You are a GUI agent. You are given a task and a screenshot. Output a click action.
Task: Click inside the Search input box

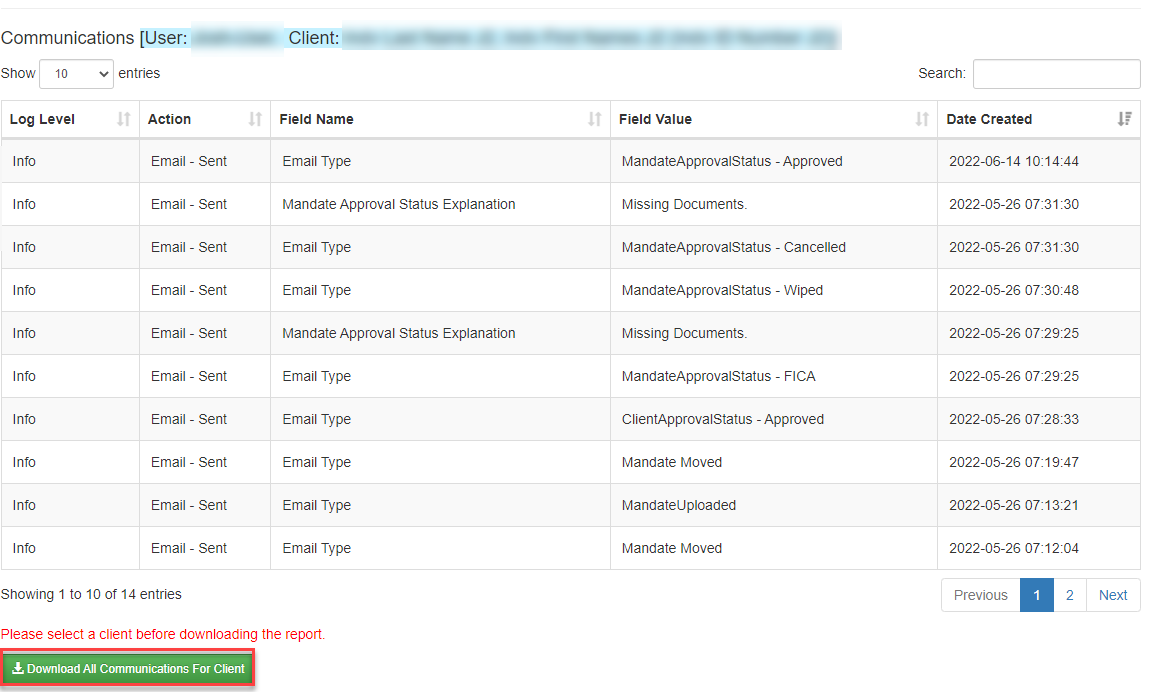[1056, 74]
